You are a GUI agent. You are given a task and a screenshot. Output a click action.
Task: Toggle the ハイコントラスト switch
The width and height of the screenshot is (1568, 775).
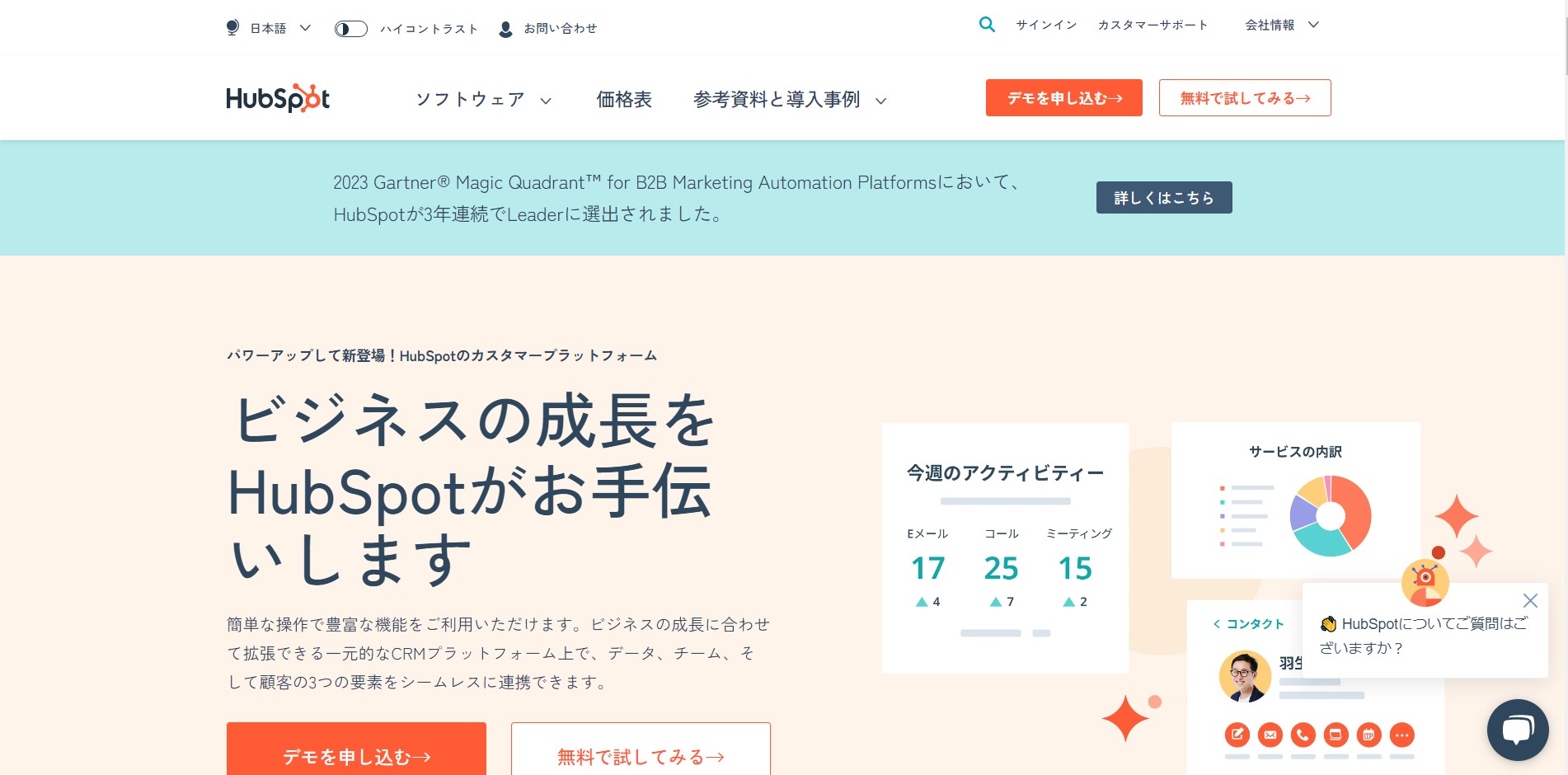tap(350, 29)
